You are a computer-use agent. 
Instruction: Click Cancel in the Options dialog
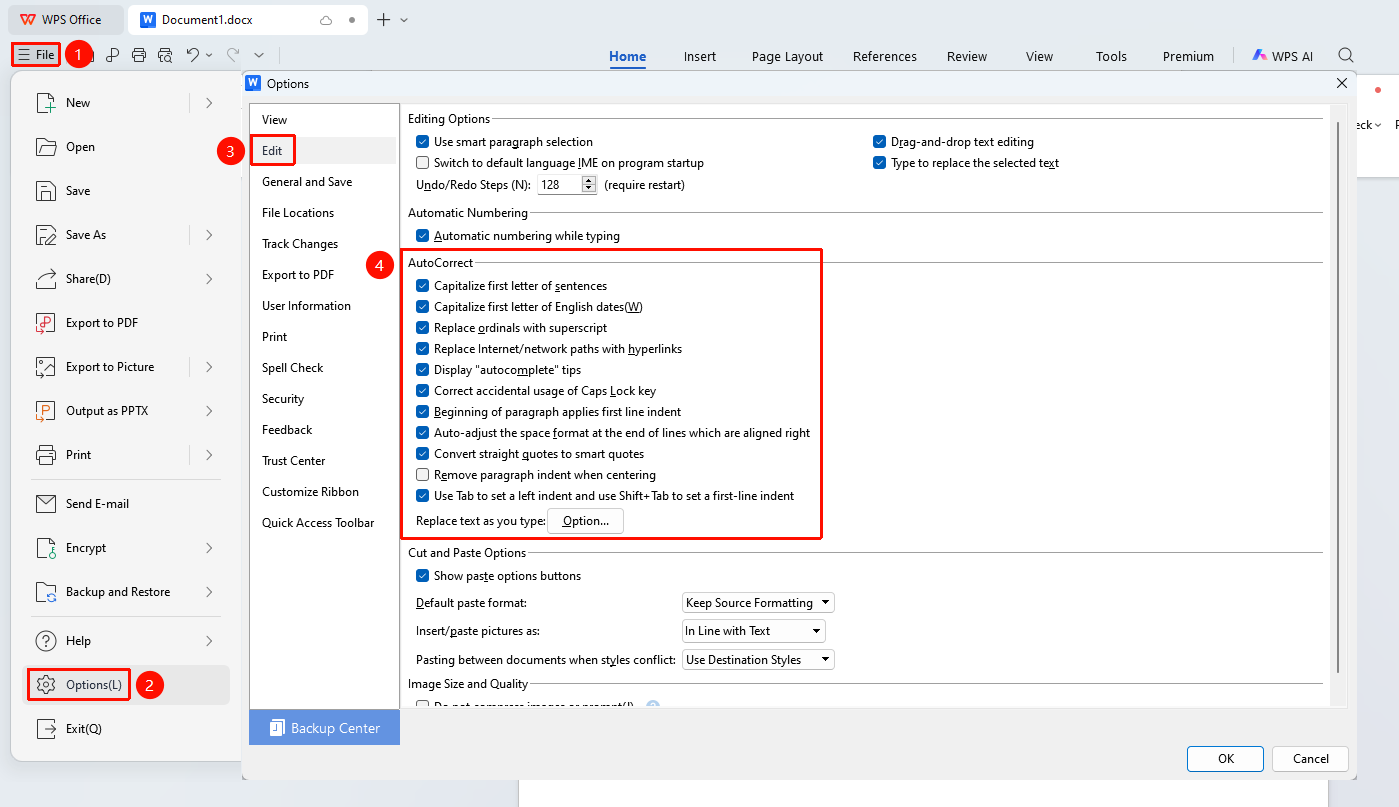pos(1311,759)
